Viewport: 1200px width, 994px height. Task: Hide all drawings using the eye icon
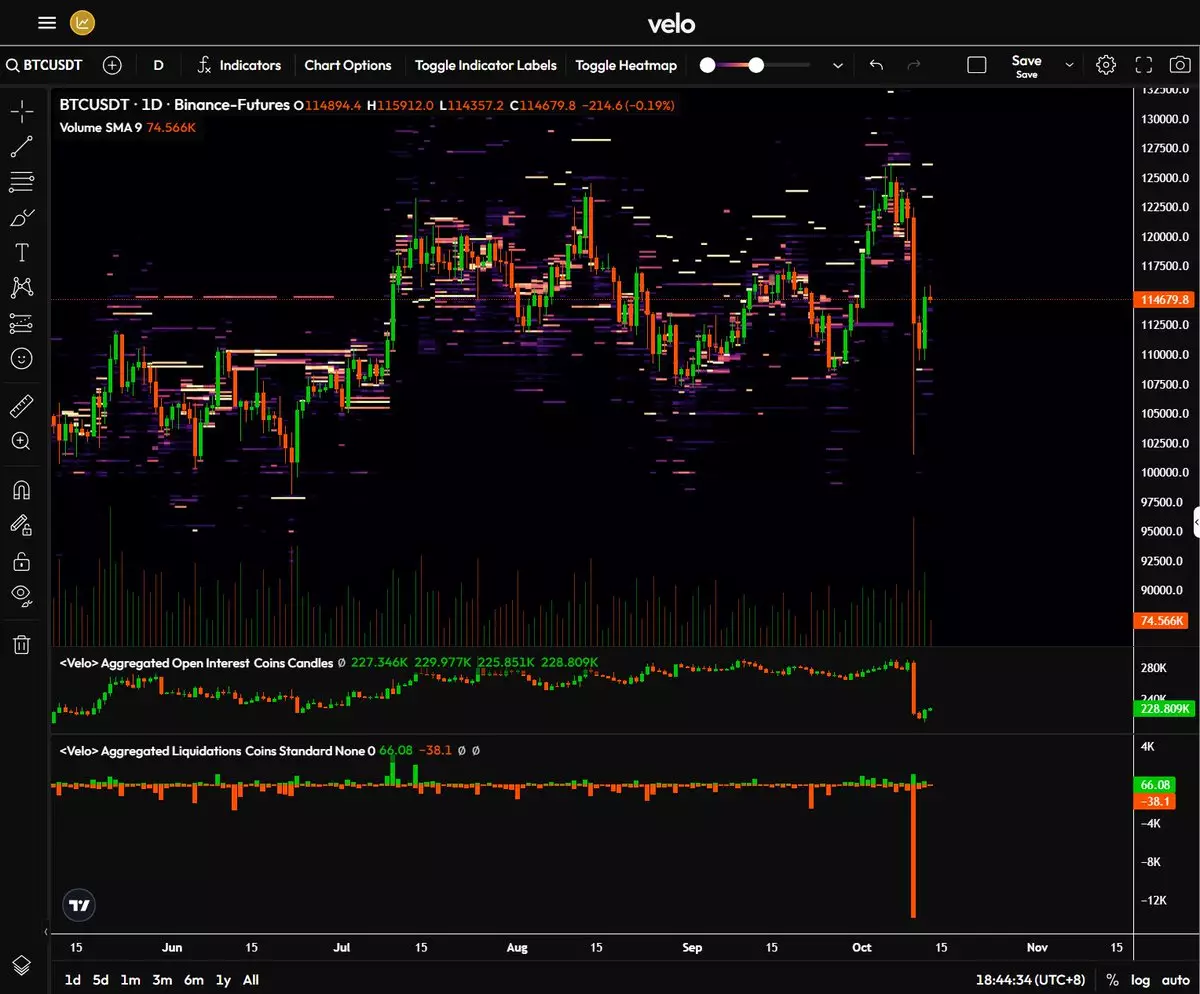tap(21, 595)
